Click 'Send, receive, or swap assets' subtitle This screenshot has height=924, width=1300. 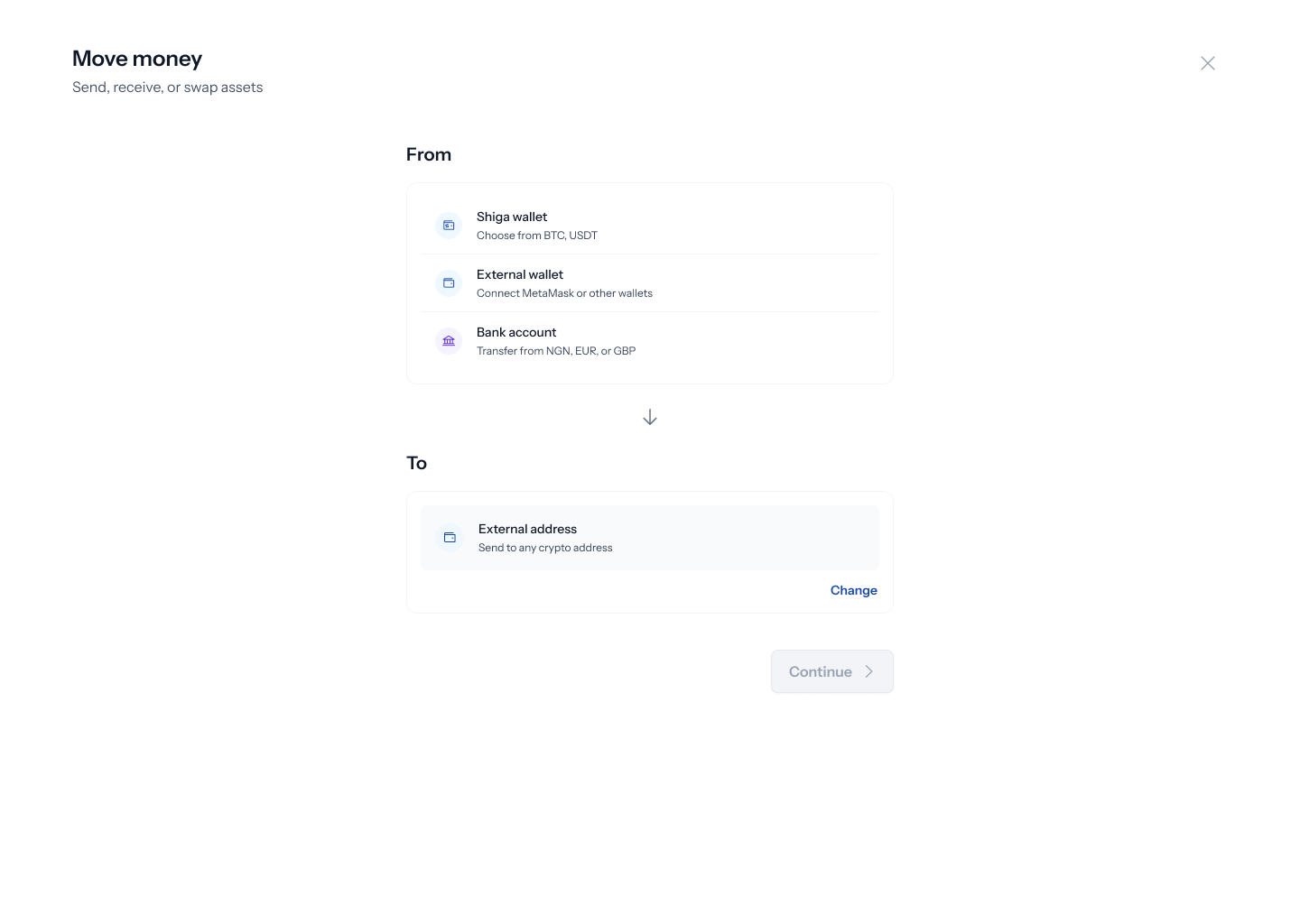pyautogui.click(x=168, y=88)
